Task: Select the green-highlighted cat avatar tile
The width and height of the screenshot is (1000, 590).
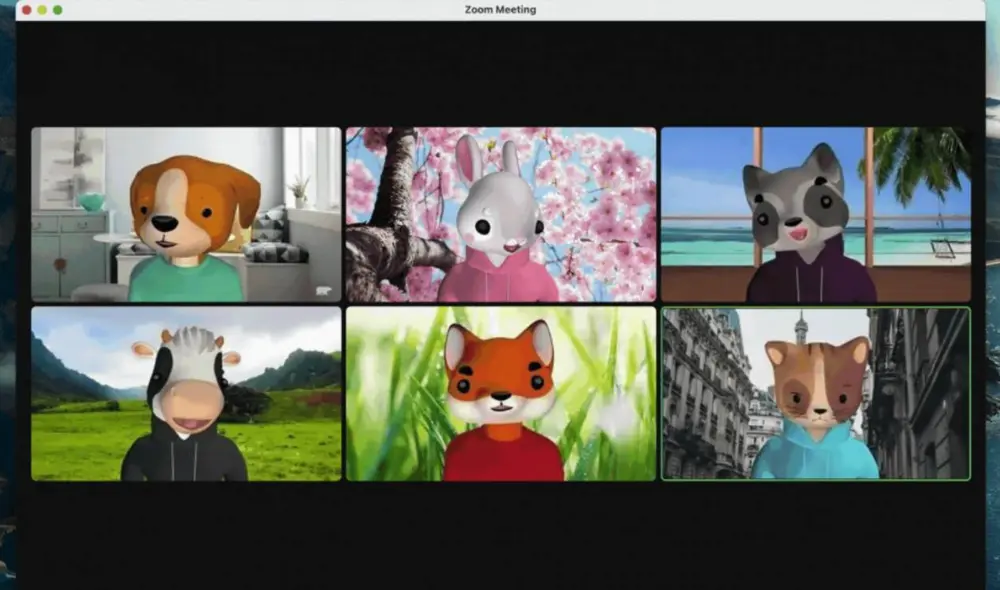Action: click(x=815, y=393)
